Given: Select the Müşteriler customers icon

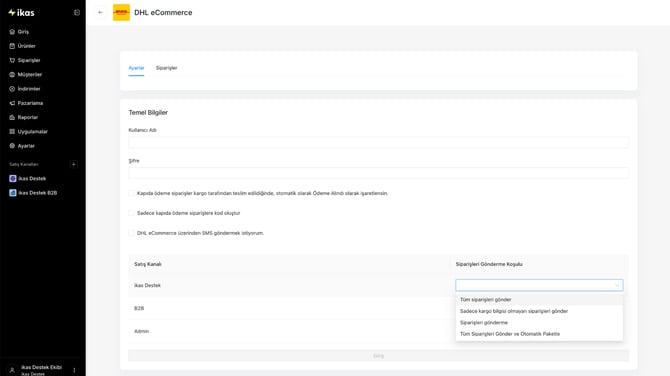Looking at the screenshot, I should tap(12, 74).
